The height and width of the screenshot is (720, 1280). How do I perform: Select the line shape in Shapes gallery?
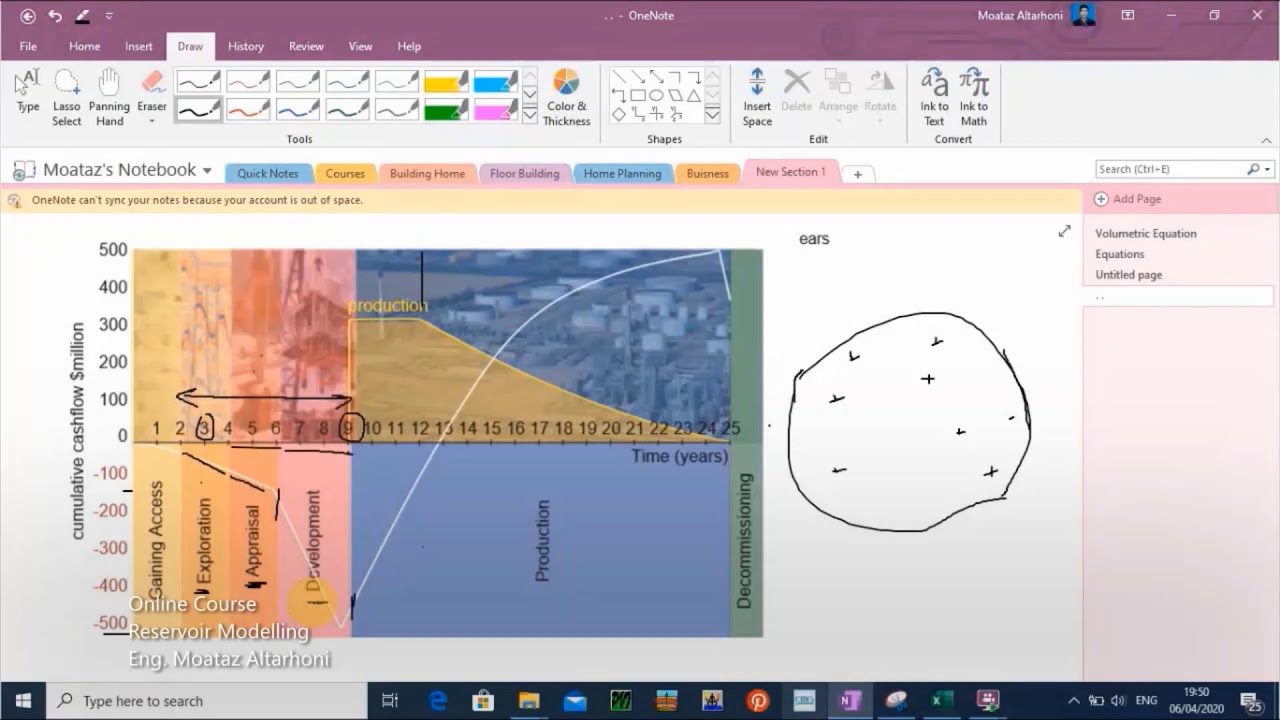click(619, 76)
